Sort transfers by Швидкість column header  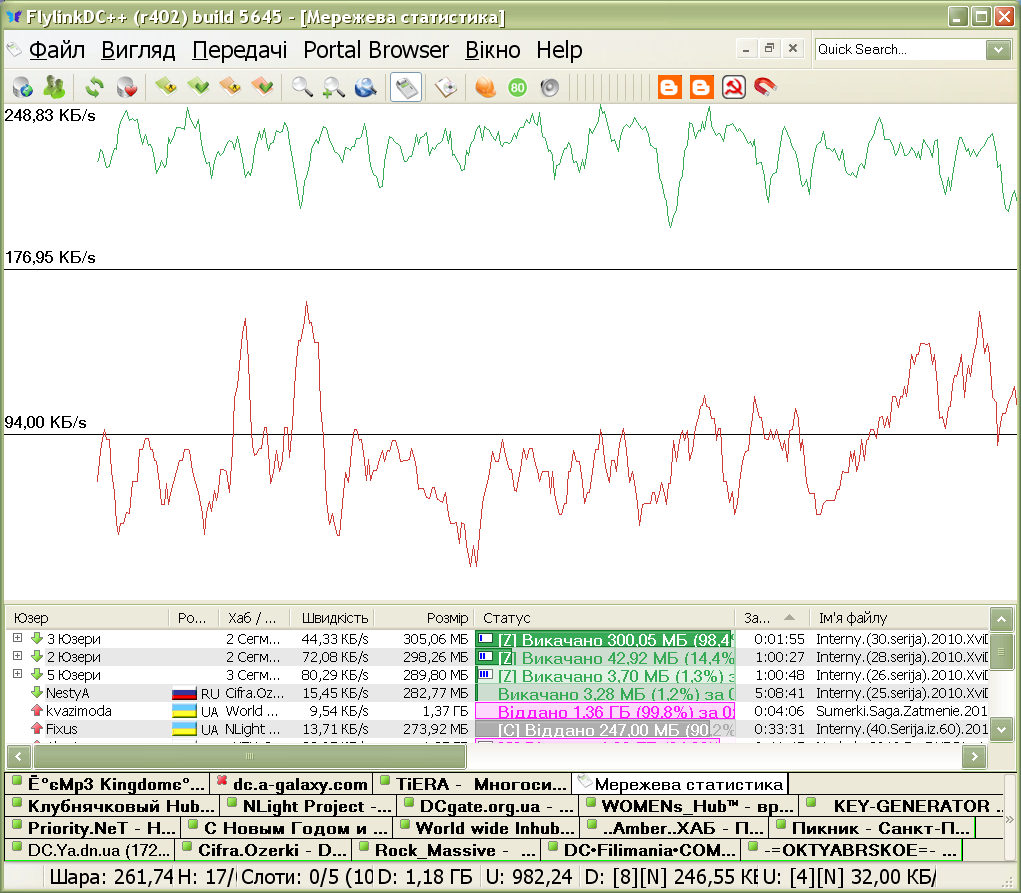point(331,618)
